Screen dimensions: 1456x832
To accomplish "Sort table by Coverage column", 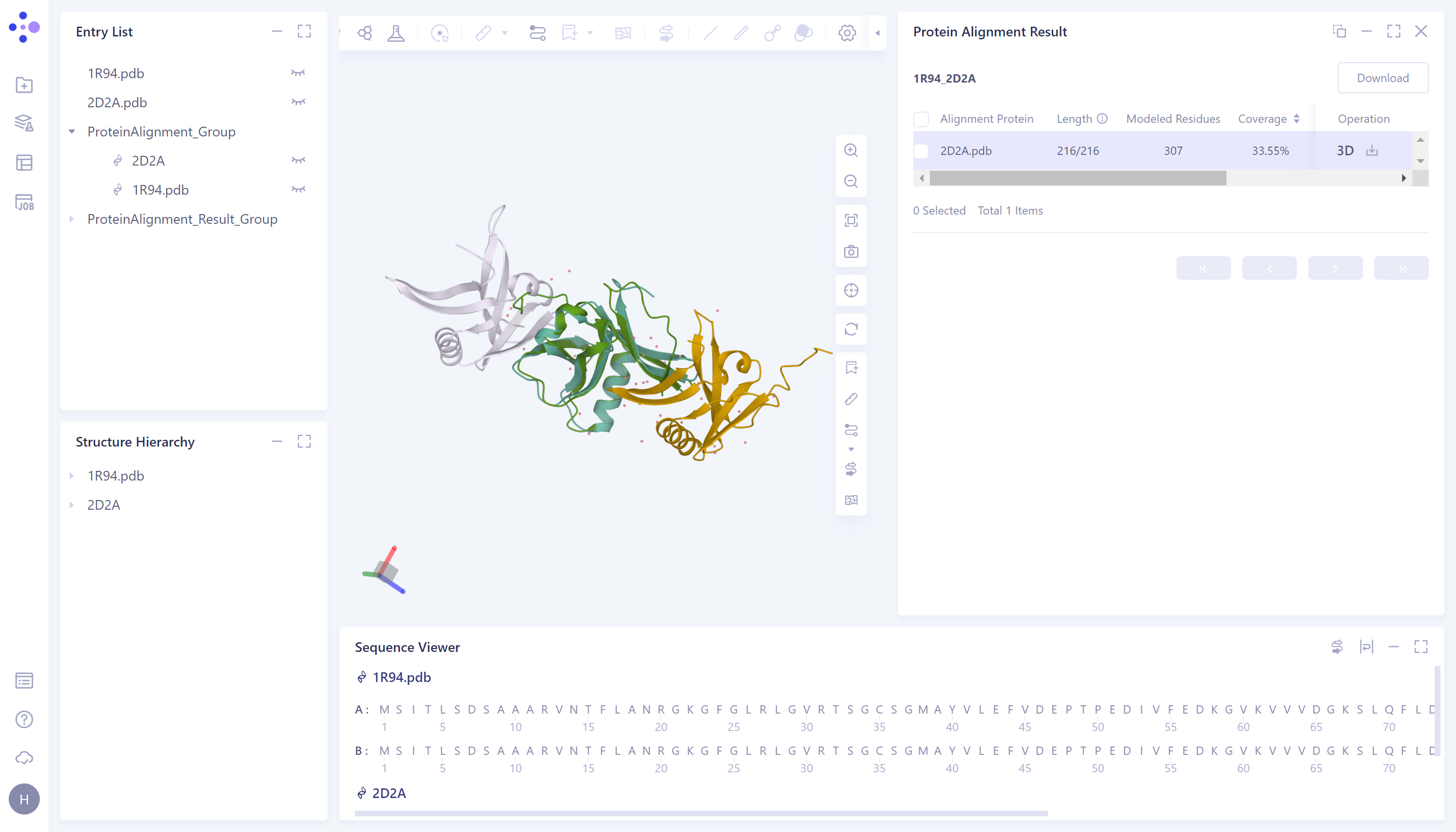I will coord(1296,119).
